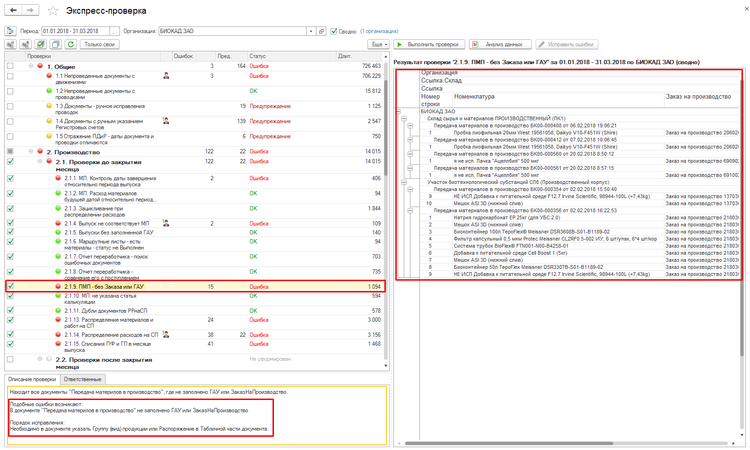The width and height of the screenshot is (750, 450).
Task: Select row 2.1.10 МП: не указана статья калькуляции
Action: 195,299
